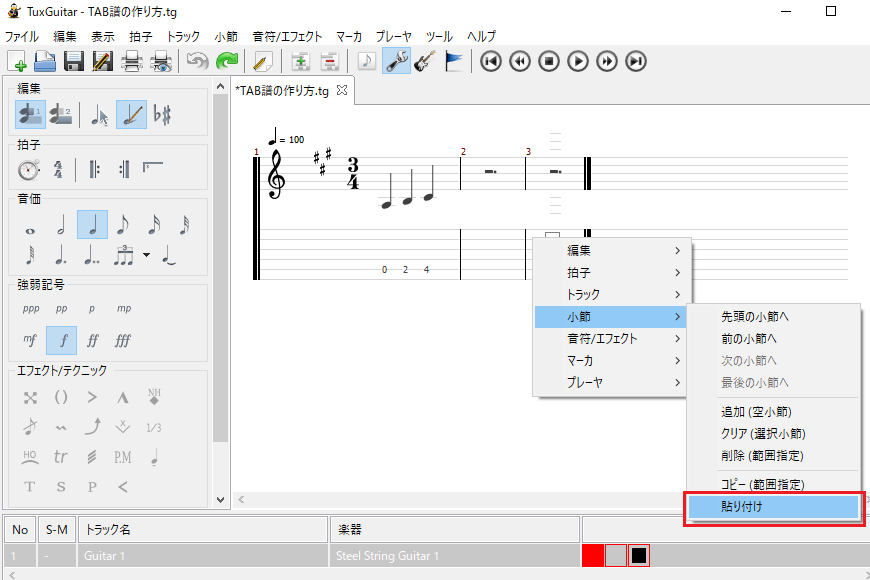
Task: Click the red track color swatch
Action: click(x=592, y=555)
